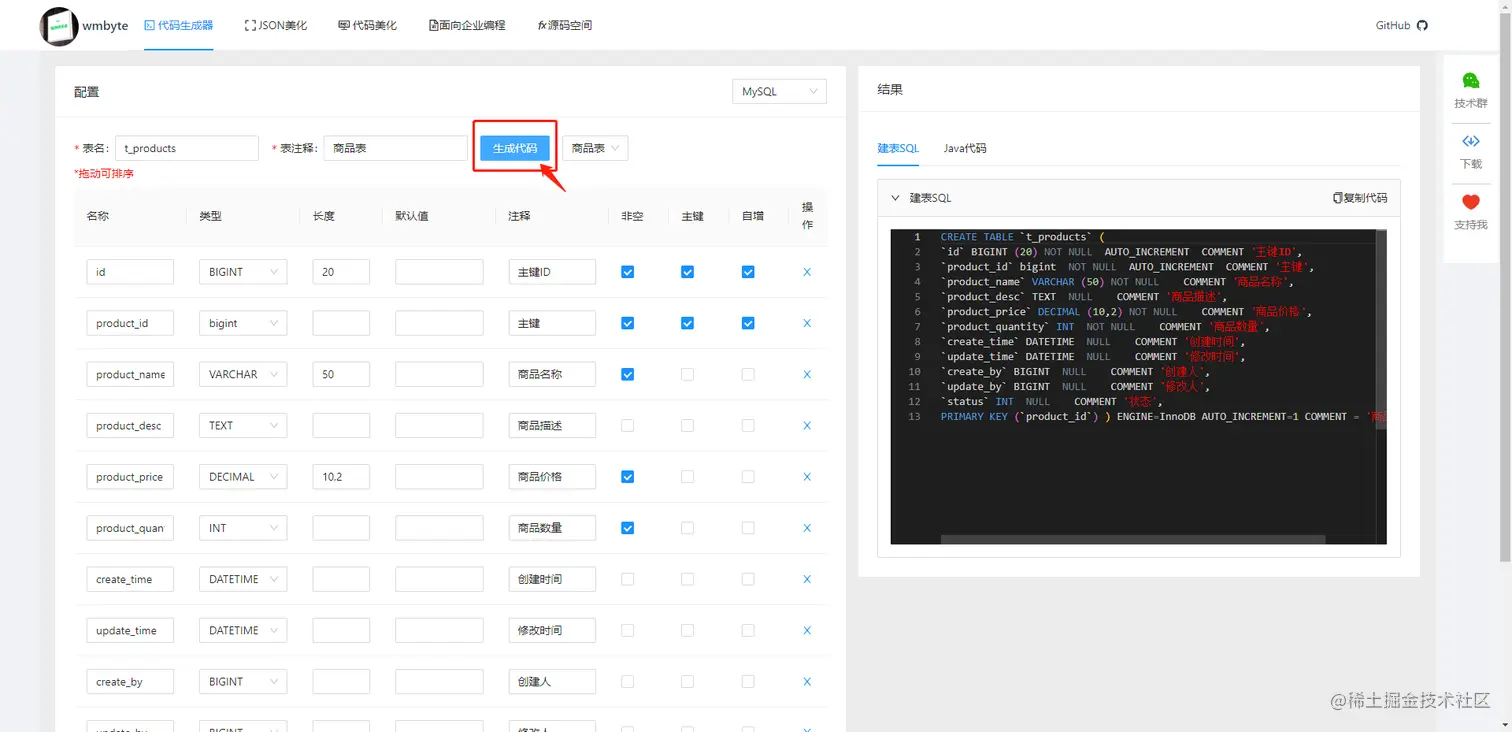Enable 主键 checkbox for product_name row
Screen dimensions: 1512x732
pos(687,374)
